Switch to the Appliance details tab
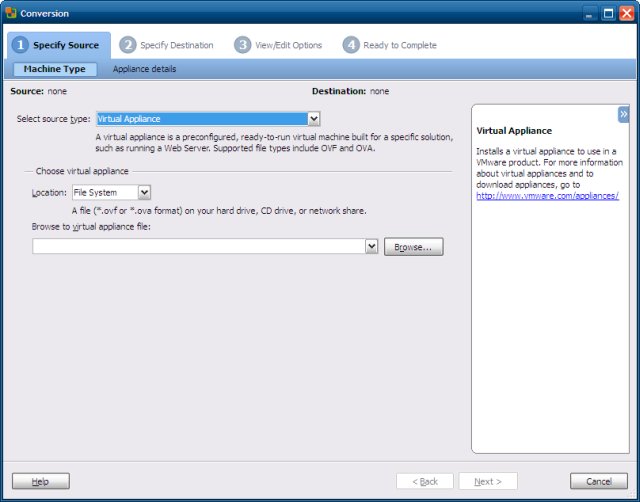 (x=144, y=69)
